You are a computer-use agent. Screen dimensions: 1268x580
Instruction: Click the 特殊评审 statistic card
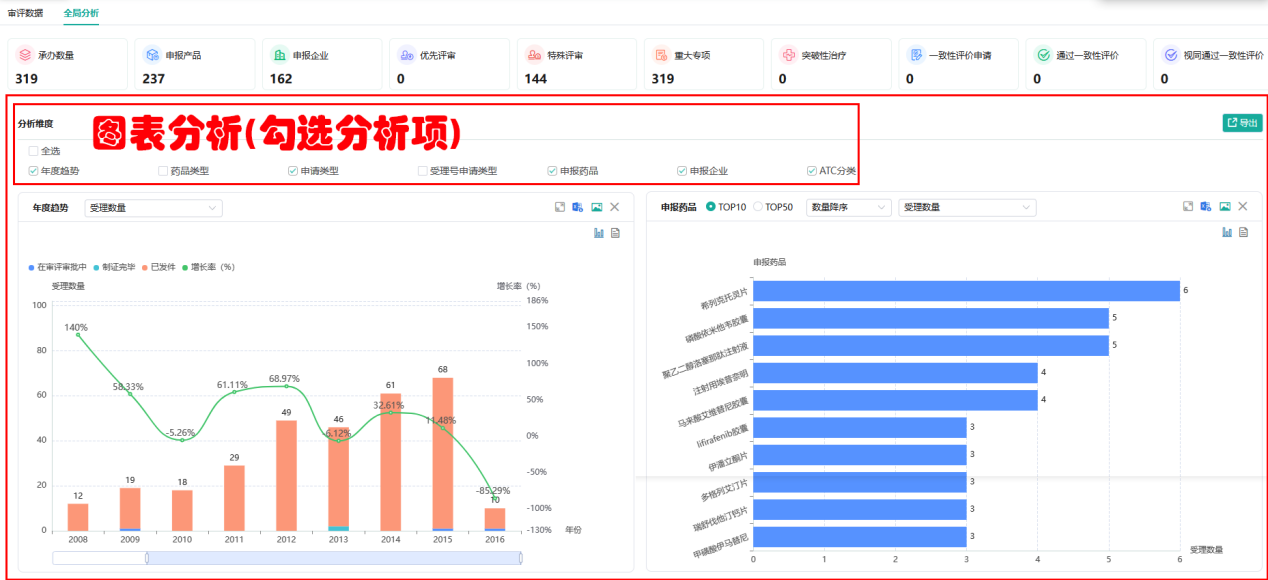click(x=576, y=66)
